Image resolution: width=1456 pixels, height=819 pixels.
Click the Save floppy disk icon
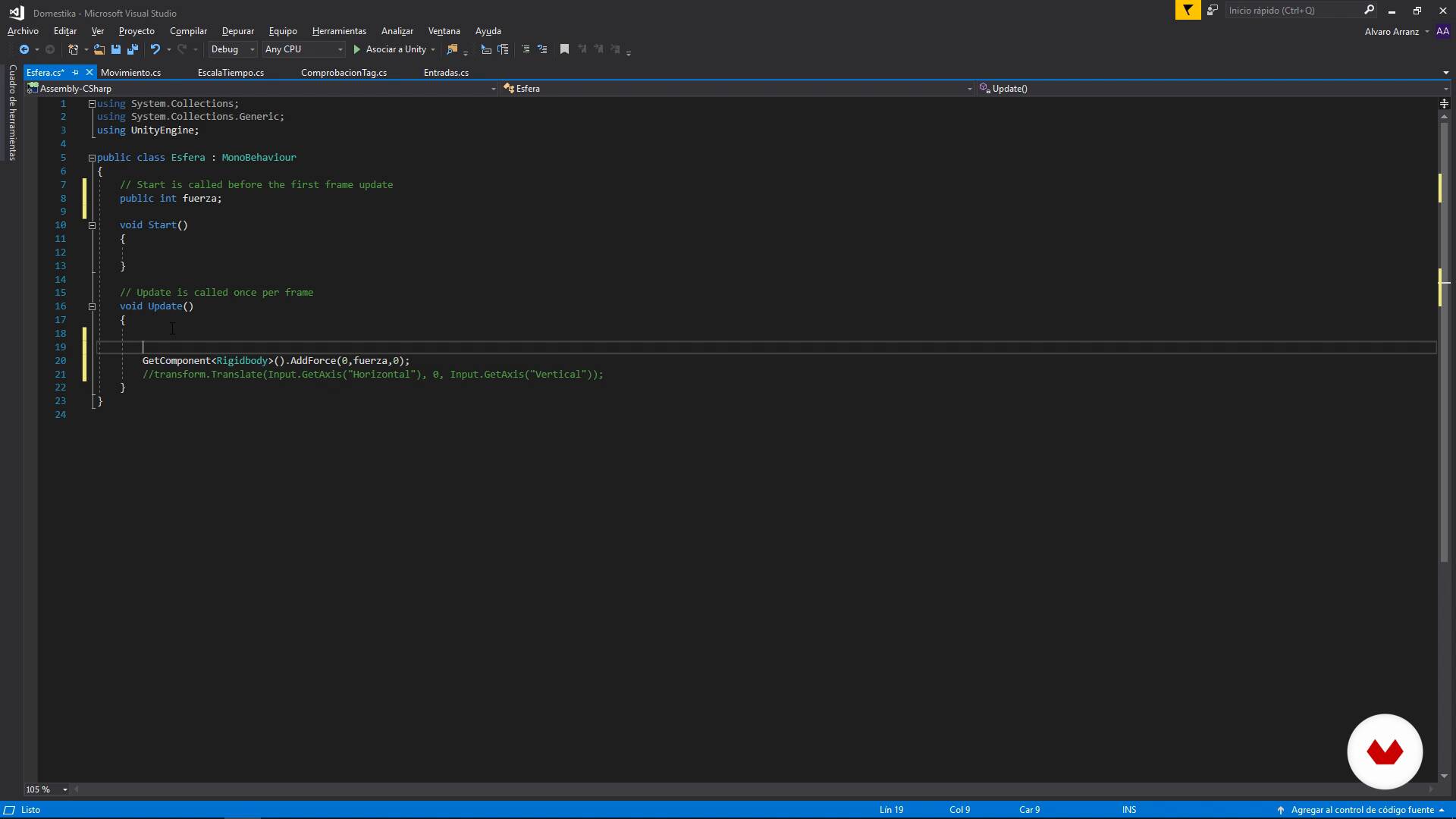pos(116,49)
